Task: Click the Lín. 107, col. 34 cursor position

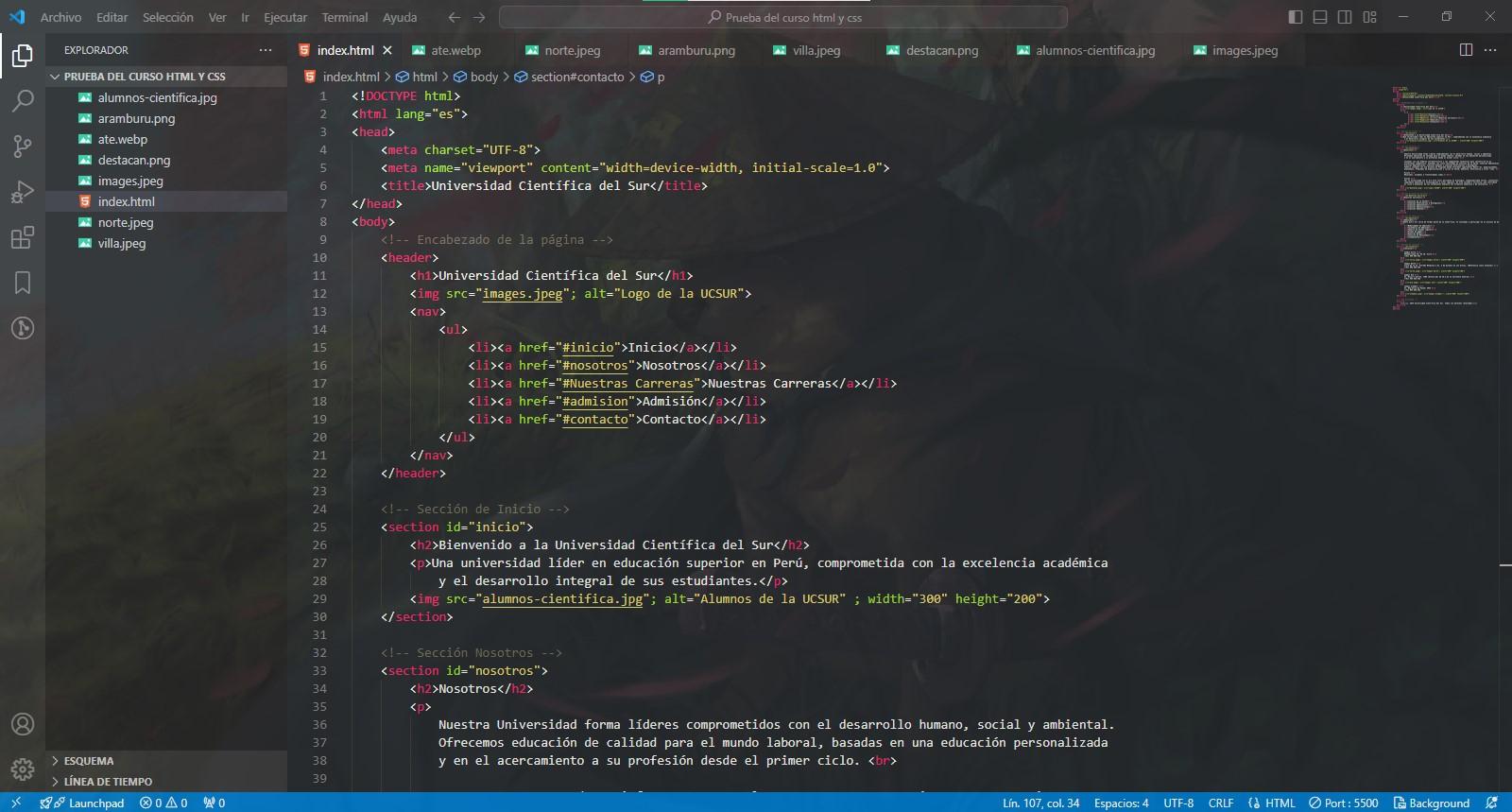Action: coord(1040,803)
